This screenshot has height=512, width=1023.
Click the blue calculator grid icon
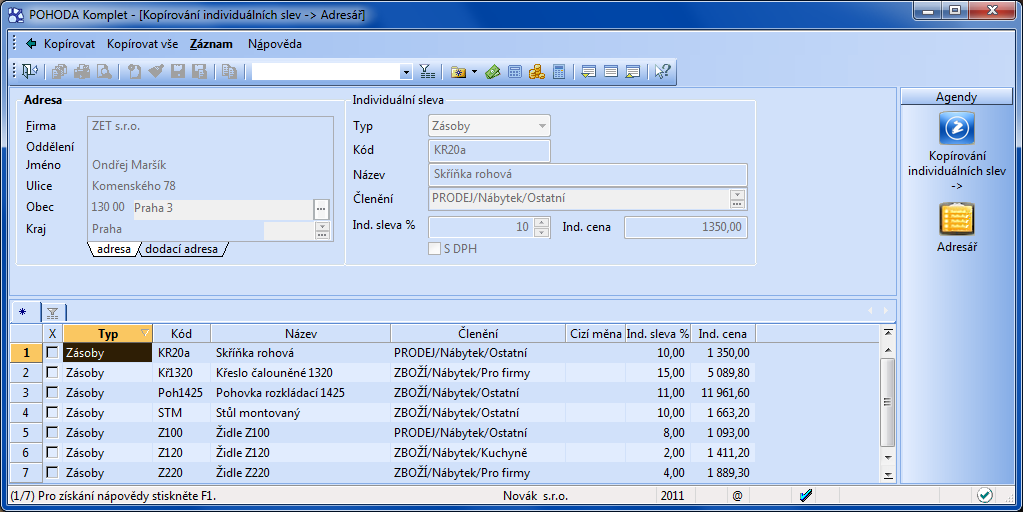click(515, 72)
